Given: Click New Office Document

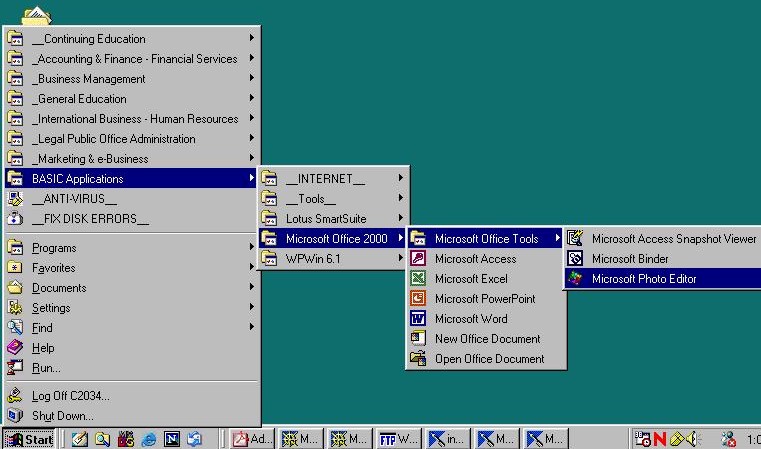Looking at the screenshot, I should tap(485, 339).
